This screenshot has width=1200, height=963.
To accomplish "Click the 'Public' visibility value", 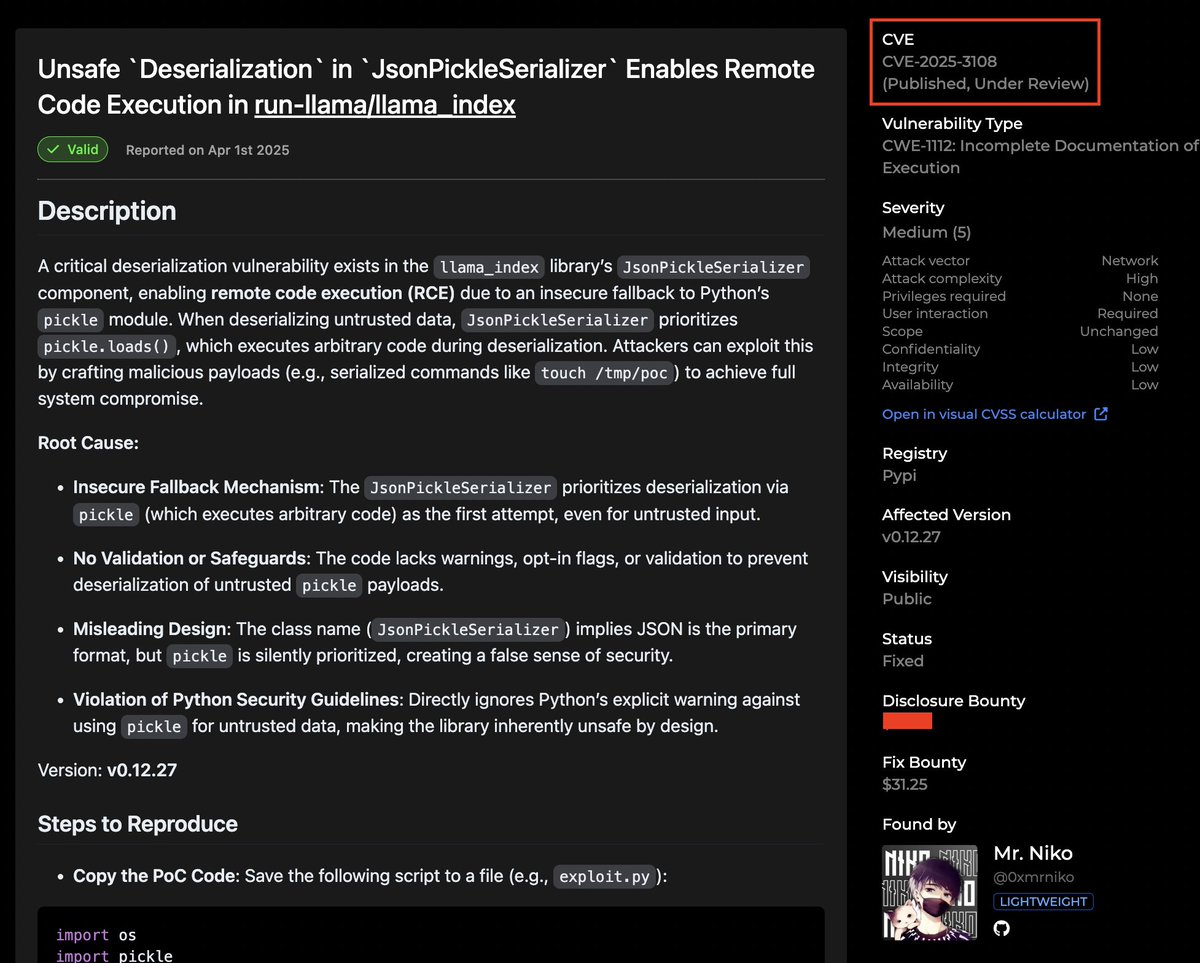I will 907,599.
